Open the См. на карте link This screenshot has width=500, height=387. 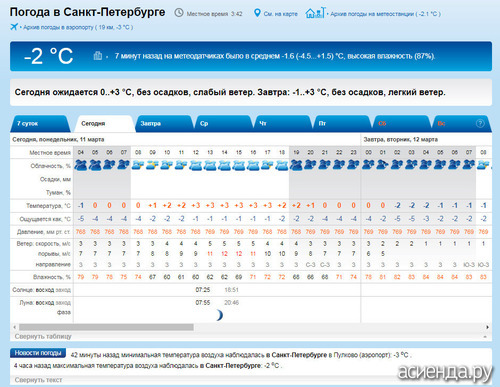280,14
